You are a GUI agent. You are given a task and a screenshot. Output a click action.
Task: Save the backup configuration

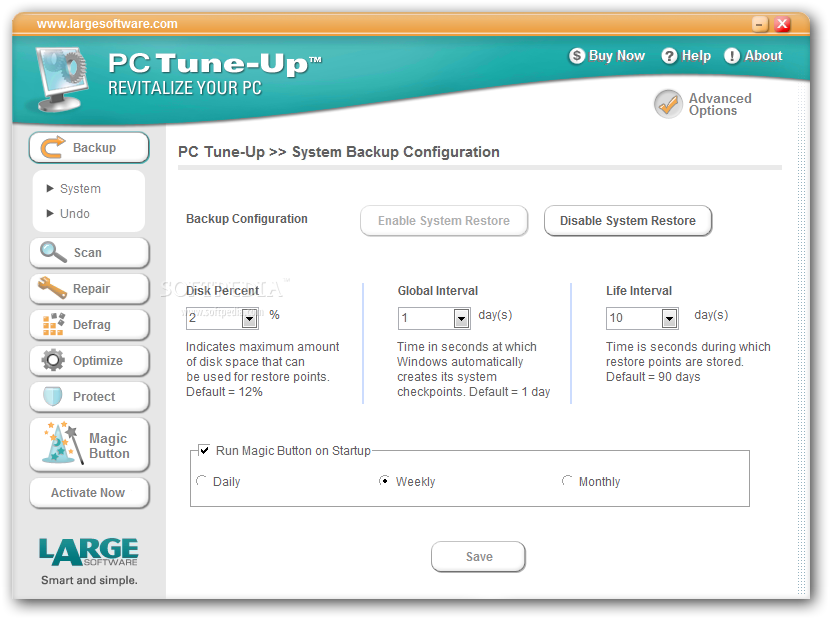pos(479,557)
